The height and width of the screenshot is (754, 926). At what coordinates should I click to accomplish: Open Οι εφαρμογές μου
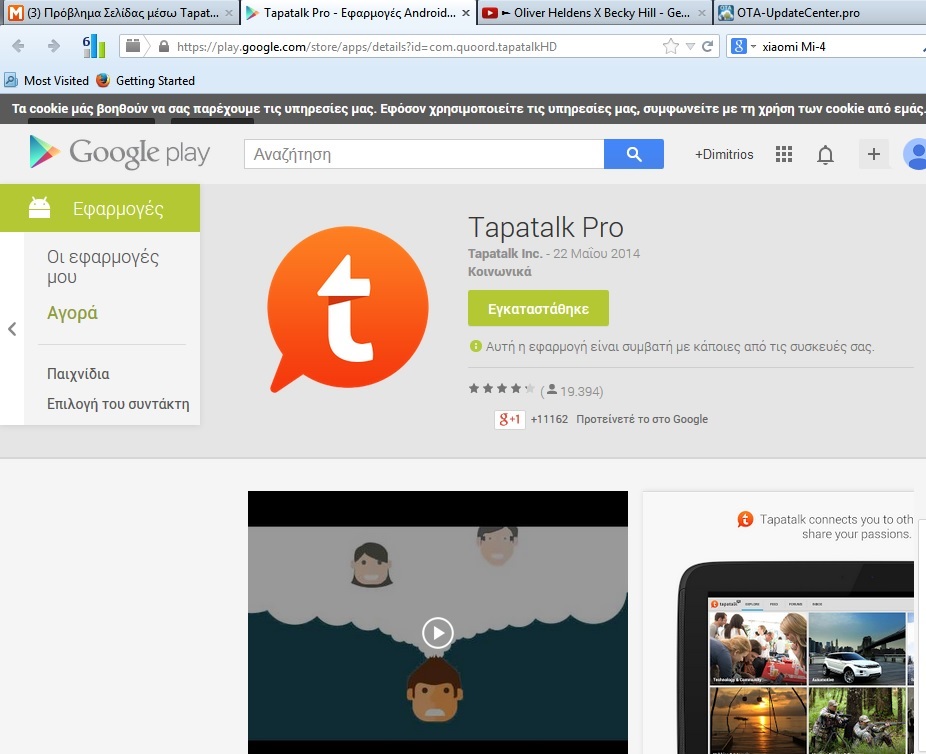point(103,266)
